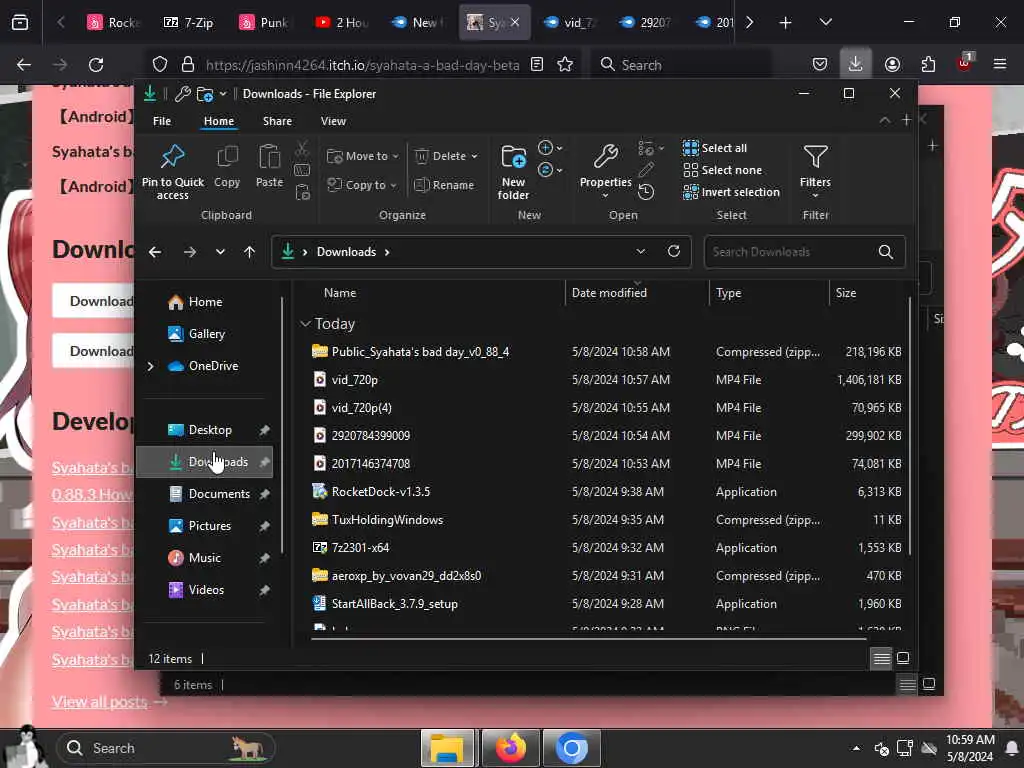The height and width of the screenshot is (768, 1024).
Task: Switch to the View ribbon tab
Action: [x=333, y=121]
